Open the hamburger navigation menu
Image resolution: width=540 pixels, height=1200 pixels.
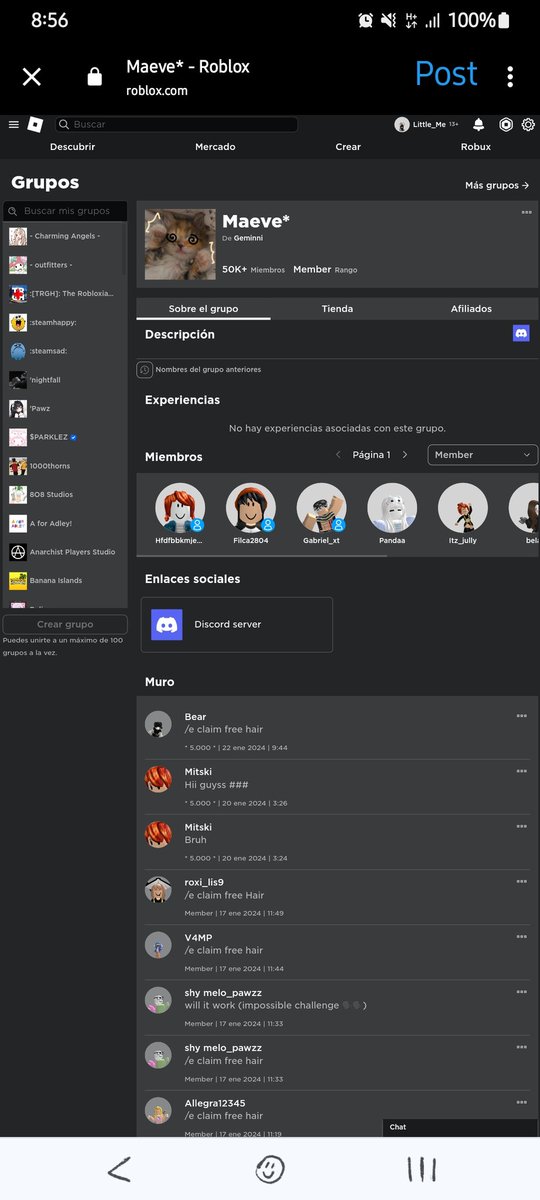coord(13,125)
